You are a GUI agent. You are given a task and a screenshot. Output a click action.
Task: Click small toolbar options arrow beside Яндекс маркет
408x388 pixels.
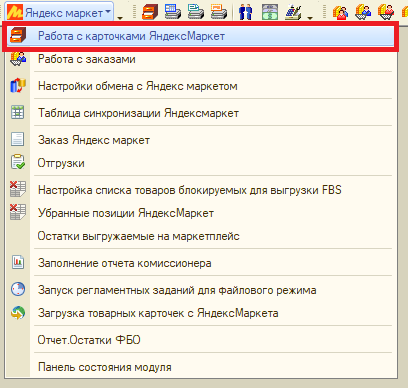click(x=120, y=17)
